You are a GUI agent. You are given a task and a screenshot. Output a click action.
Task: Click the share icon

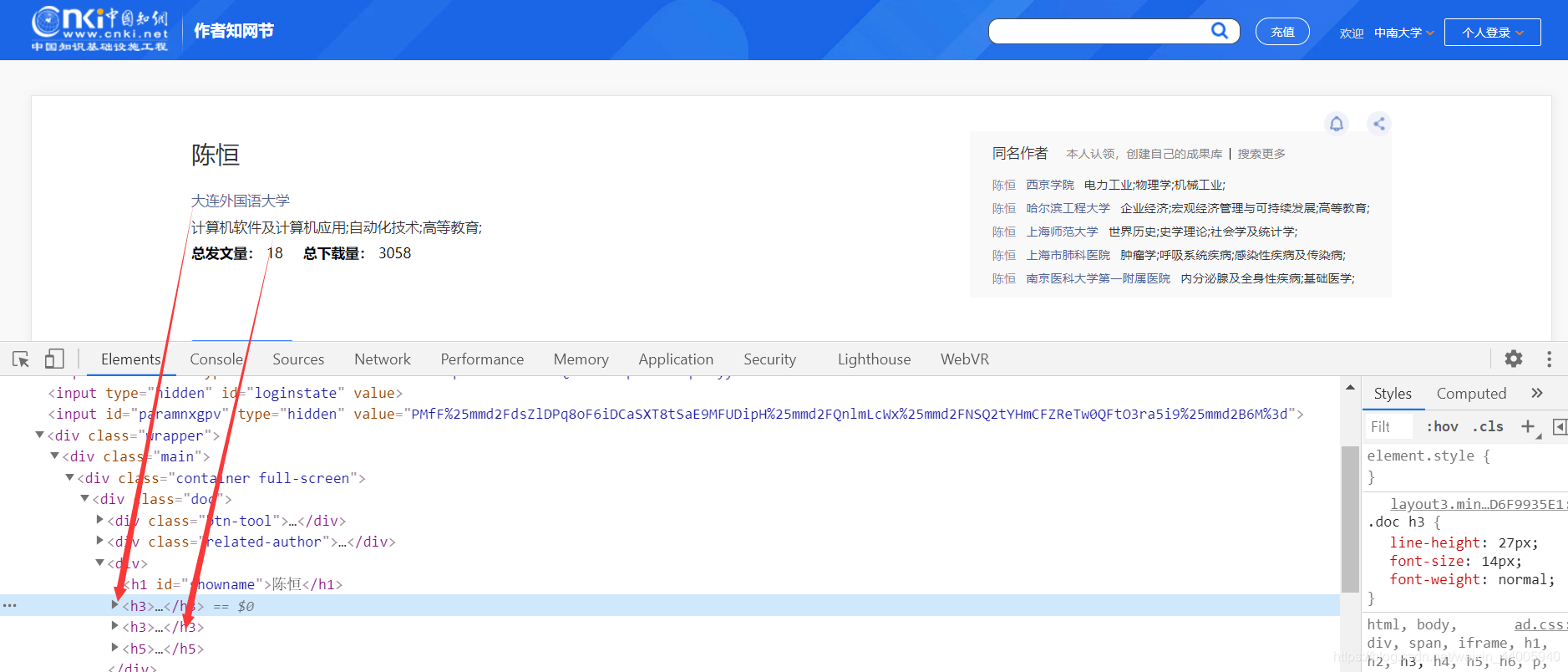tap(1379, 124)
